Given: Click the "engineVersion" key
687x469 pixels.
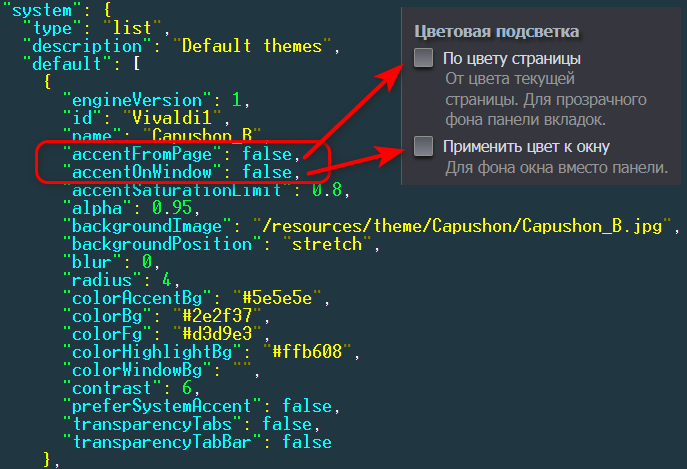Looking at the screenshot, I should (137, 100).
